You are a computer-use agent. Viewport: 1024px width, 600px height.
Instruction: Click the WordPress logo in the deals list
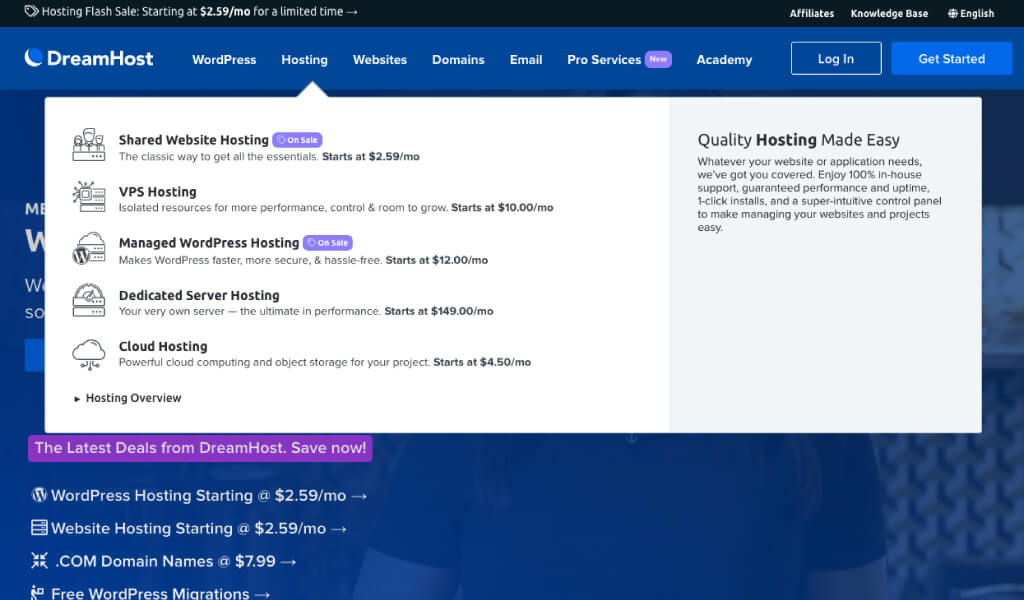tap(39, 495)
